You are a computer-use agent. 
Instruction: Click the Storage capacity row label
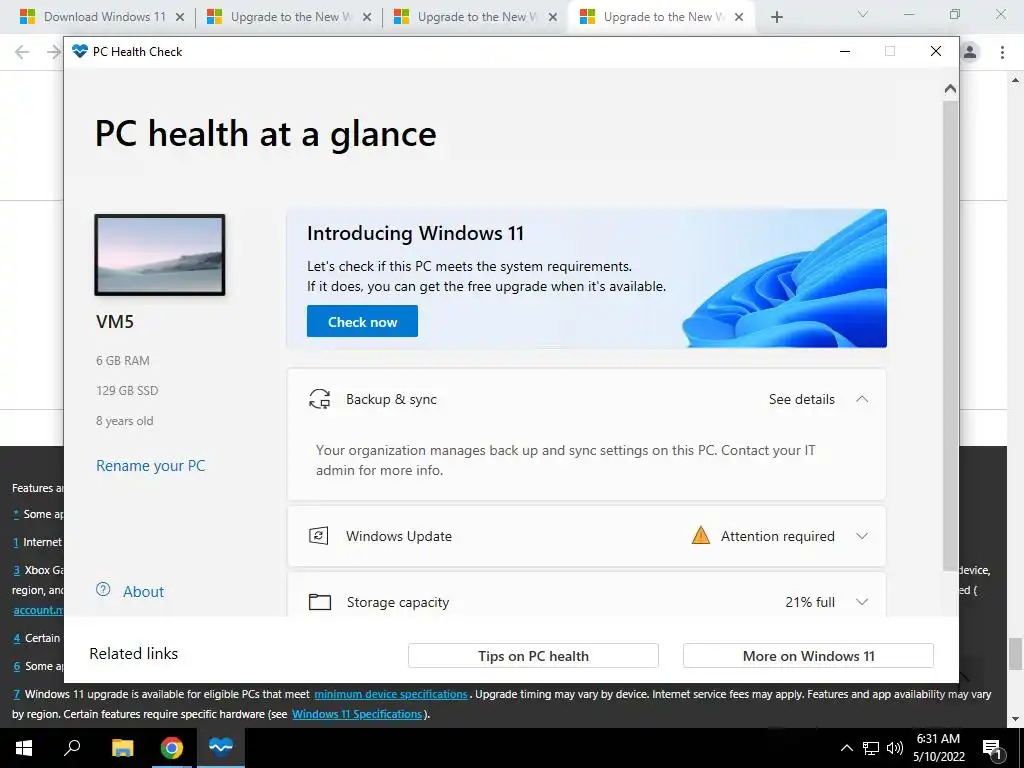[398, 602]
